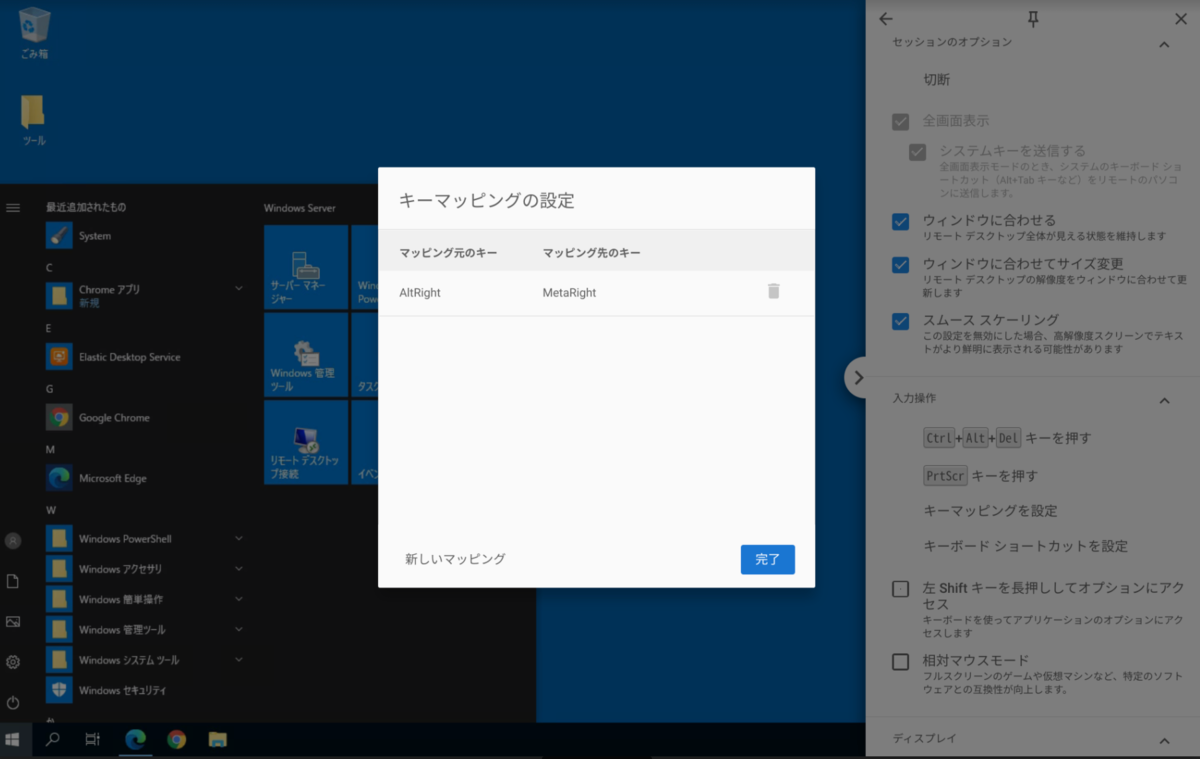
Task: Enable the 左 Shift key long-press option
Action: point(899,589)
